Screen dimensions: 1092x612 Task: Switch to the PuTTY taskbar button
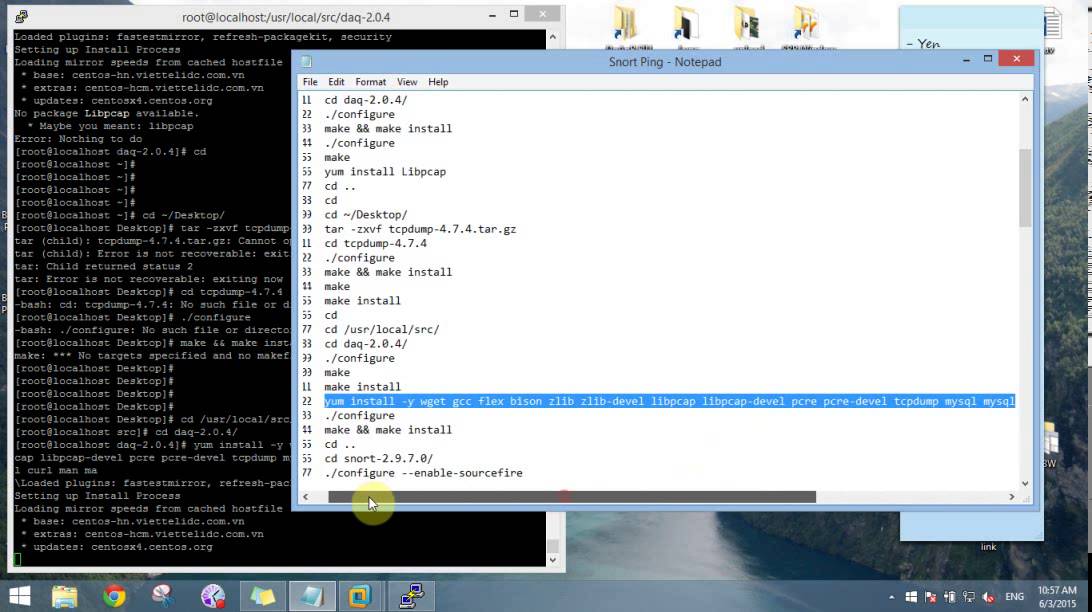coord(411,597)
